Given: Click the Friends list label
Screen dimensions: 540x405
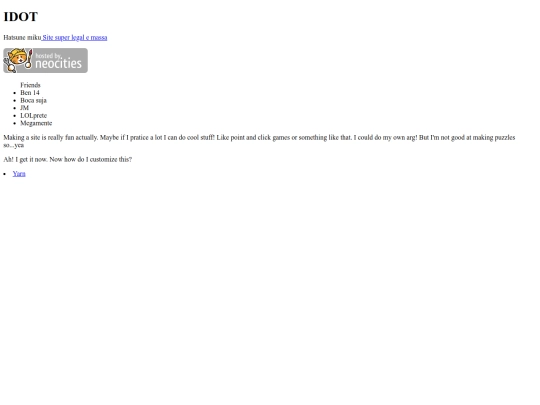Looking at the screenshot, I should point(30,85).
